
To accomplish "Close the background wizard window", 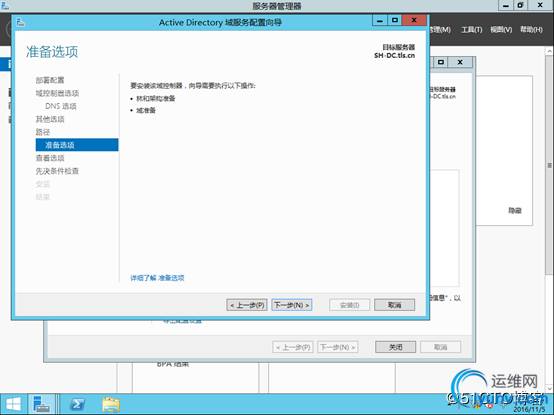I will pos(460,62).
